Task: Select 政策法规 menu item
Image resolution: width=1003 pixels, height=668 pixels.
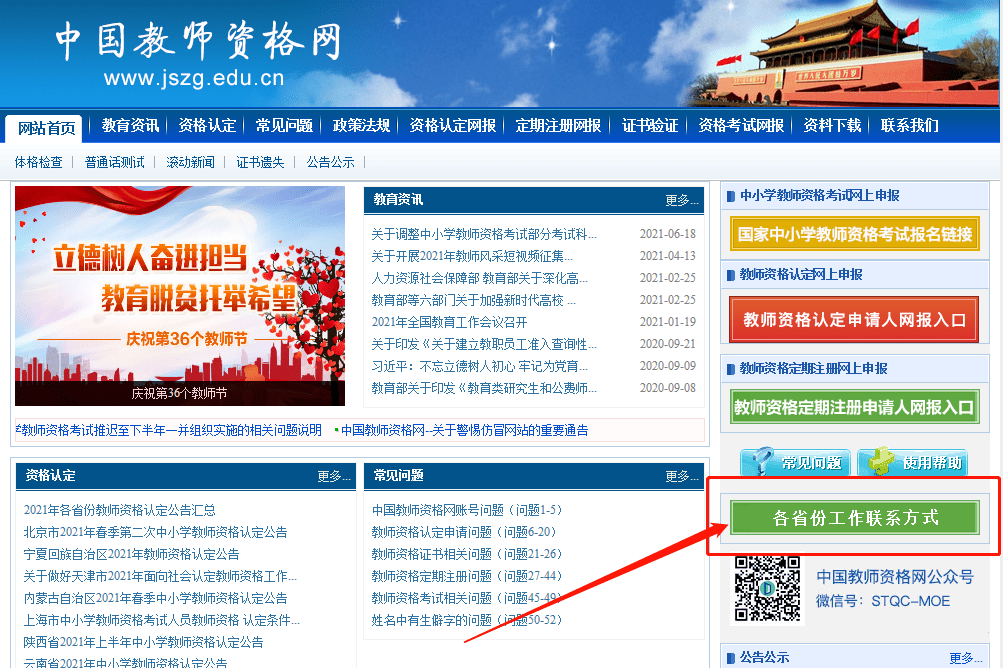Action: point(361,125)
